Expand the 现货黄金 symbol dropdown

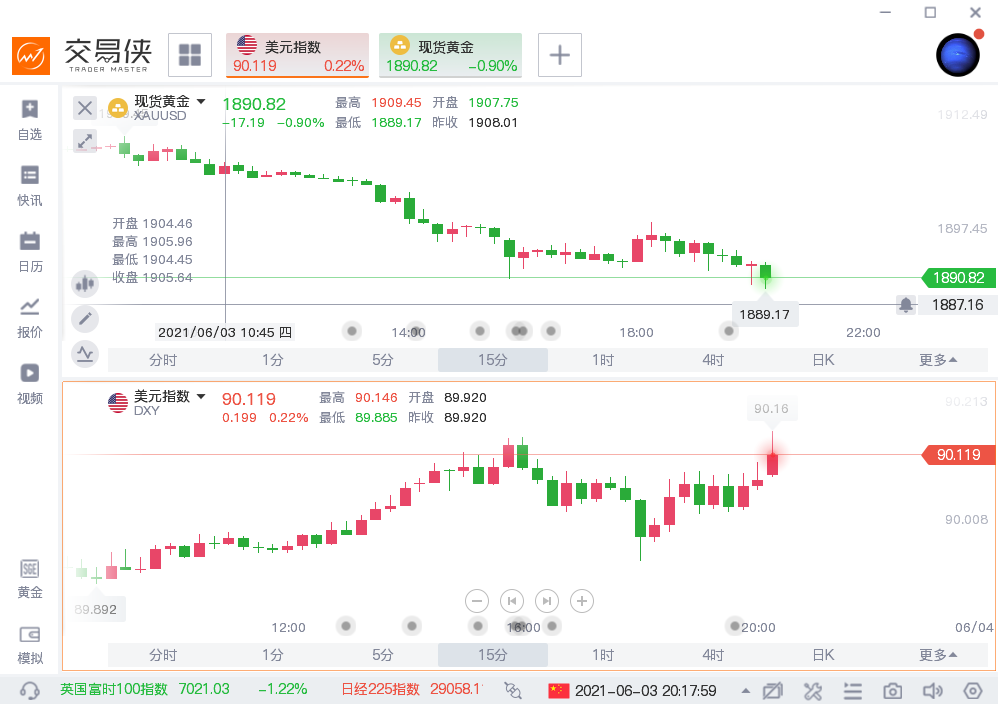[201, 101]
